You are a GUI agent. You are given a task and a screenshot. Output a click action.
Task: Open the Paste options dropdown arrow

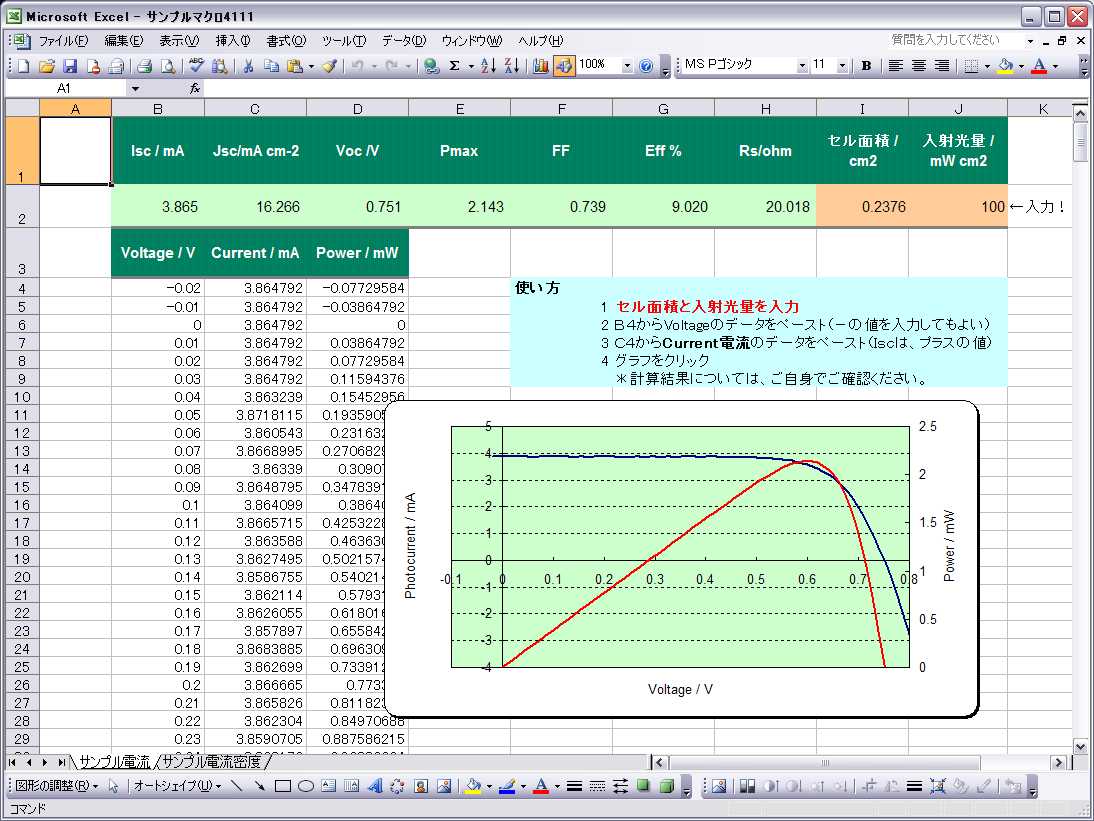point(311,66)
